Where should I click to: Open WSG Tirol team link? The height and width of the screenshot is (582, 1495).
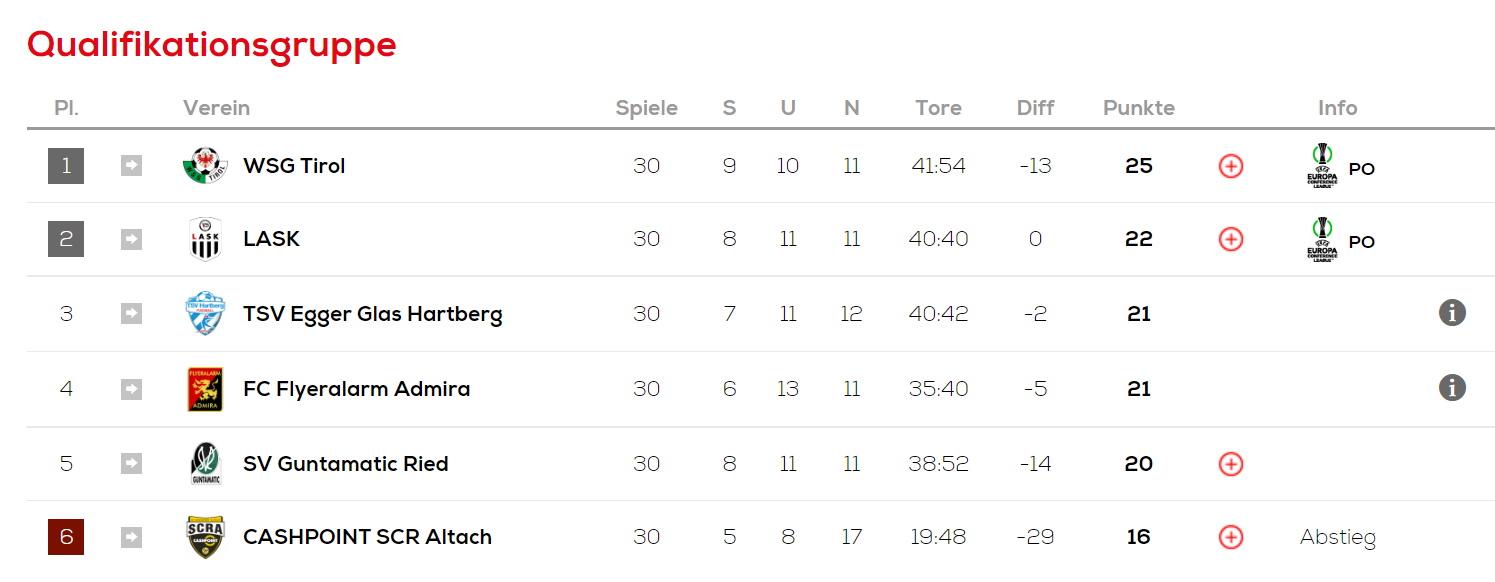[x=294, y=166]
